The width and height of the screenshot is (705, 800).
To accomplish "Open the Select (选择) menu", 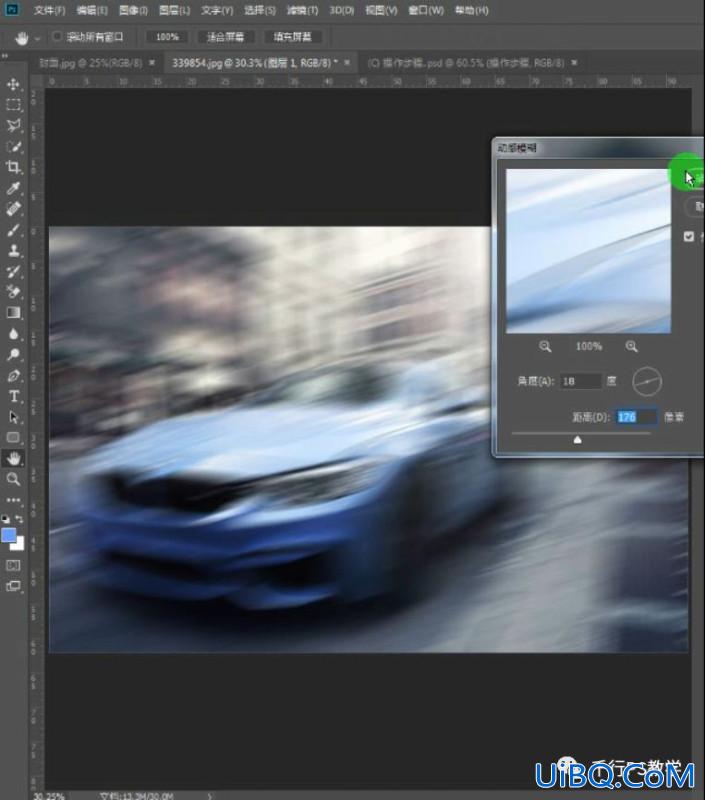I will pyautogui.click(x=260, y=10).
